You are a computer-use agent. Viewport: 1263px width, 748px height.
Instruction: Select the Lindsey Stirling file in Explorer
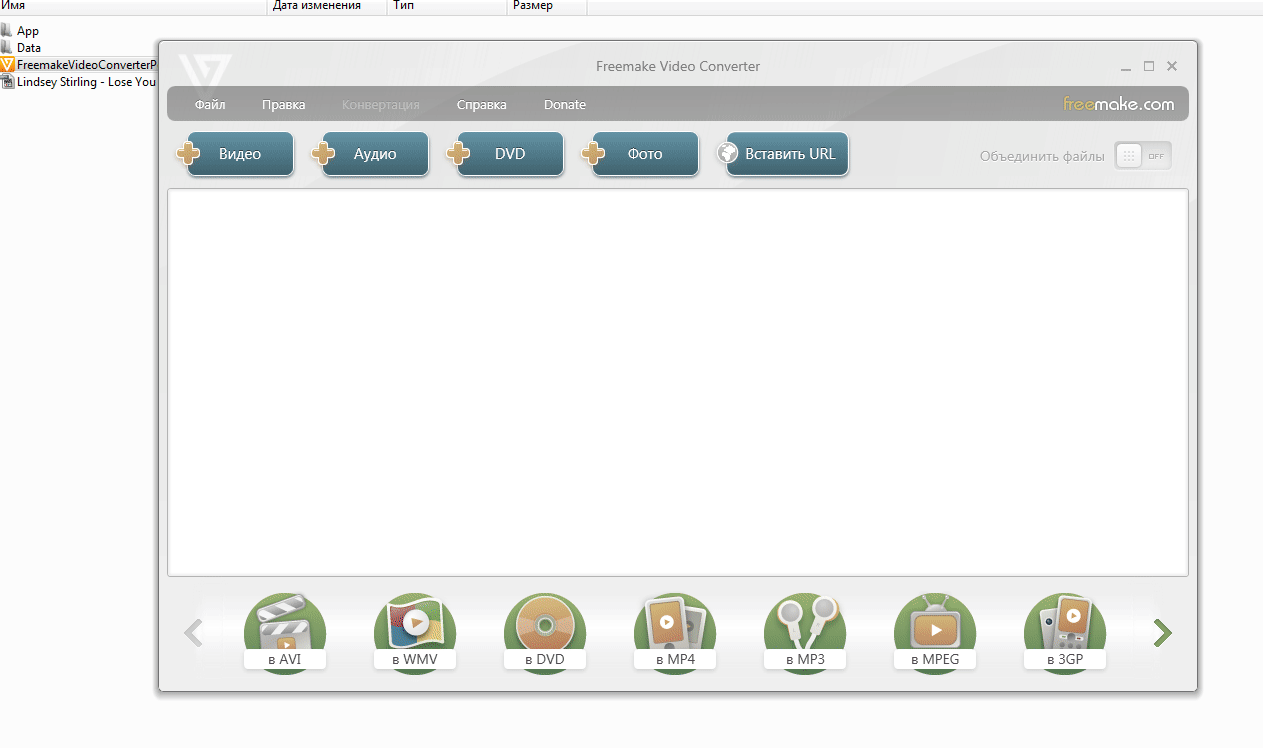pyautogui.click(x=79, y=81)
